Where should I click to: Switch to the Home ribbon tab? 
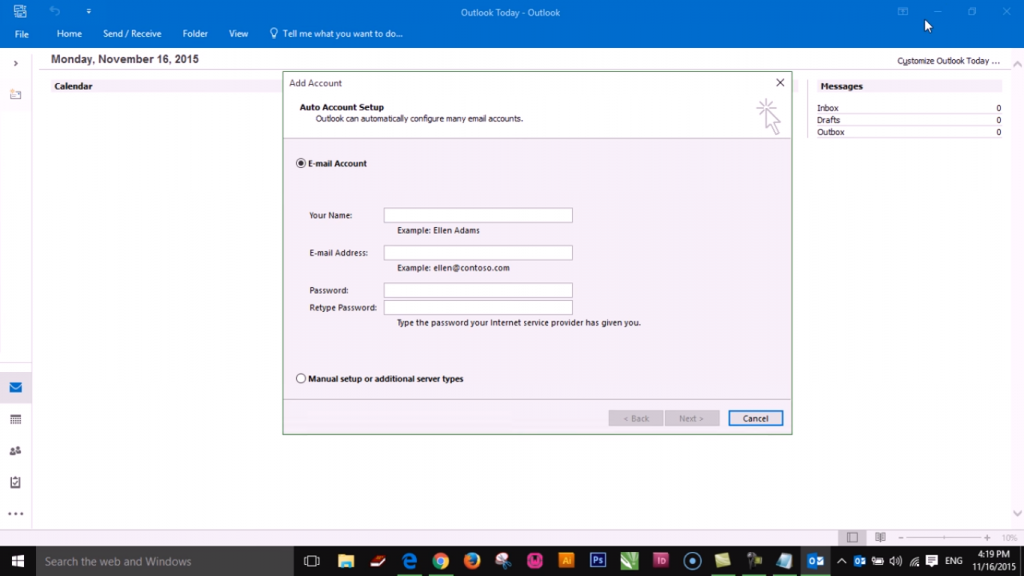click(69, 33)
